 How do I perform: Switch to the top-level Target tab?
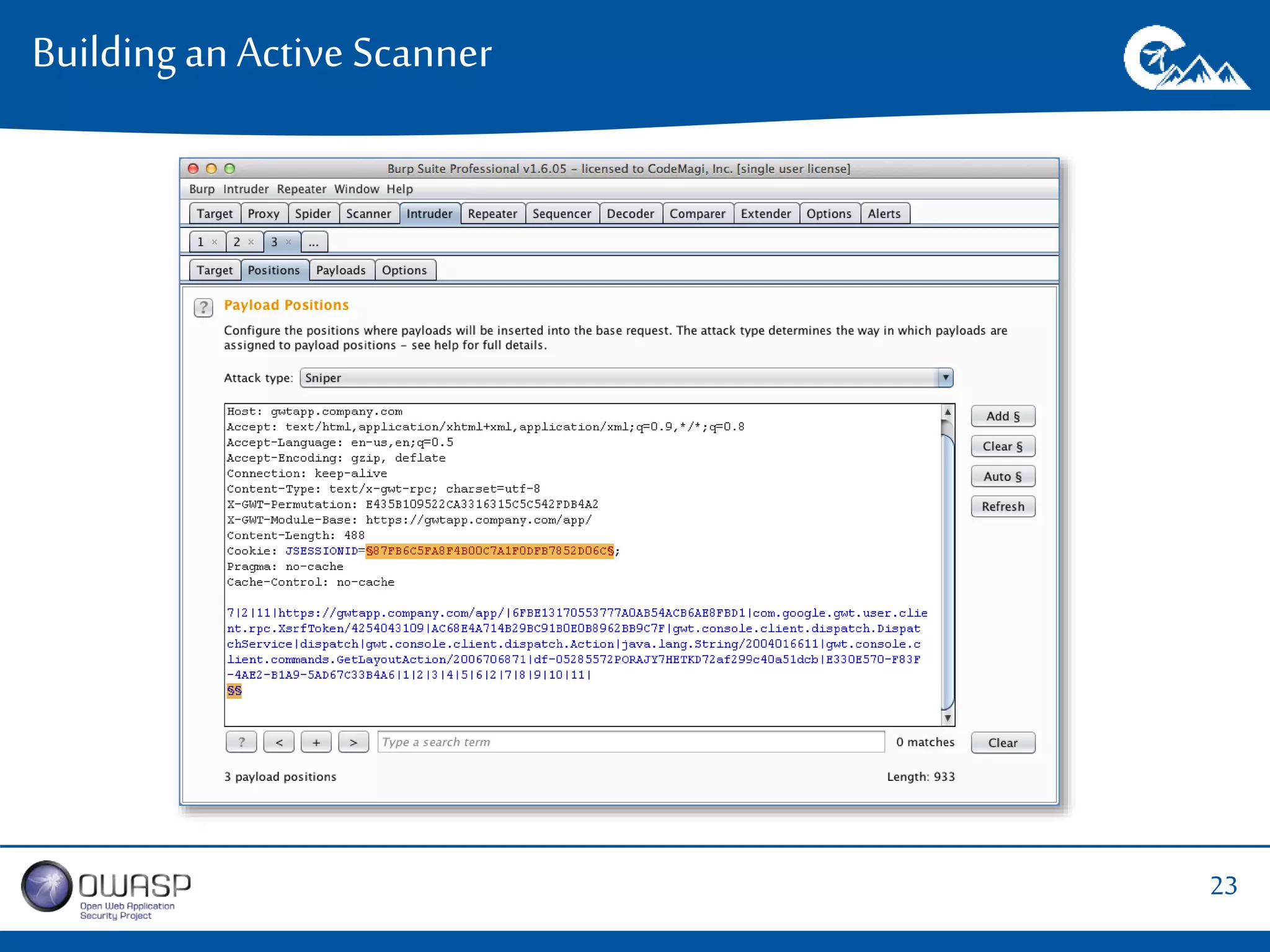pos(215,214)
